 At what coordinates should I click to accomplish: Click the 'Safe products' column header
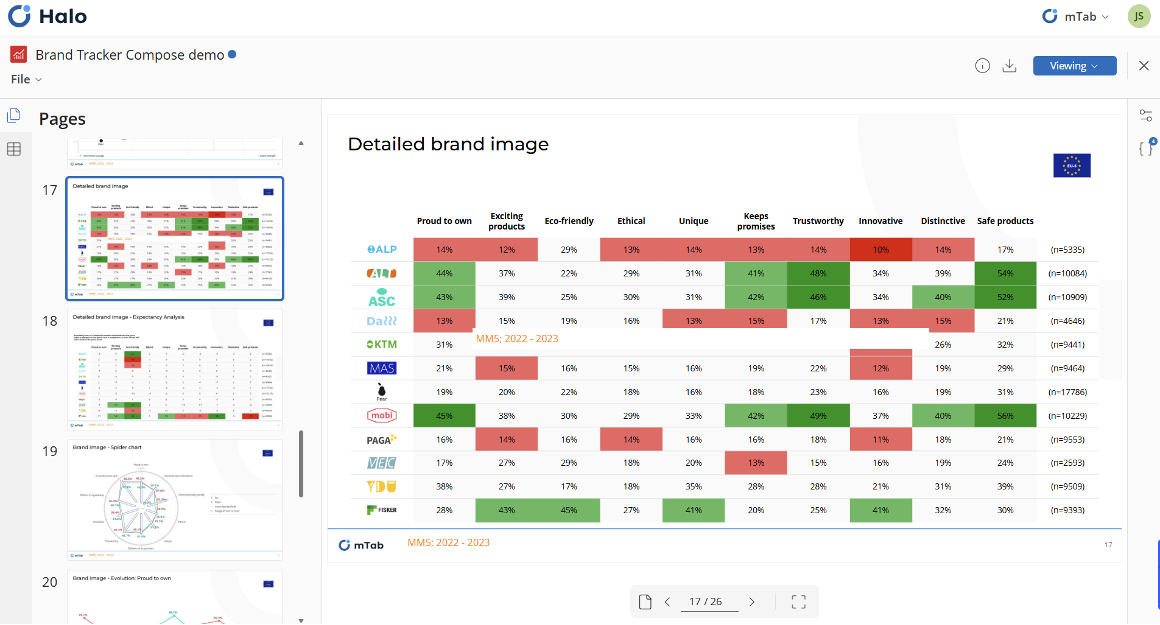click(1005, 221)
